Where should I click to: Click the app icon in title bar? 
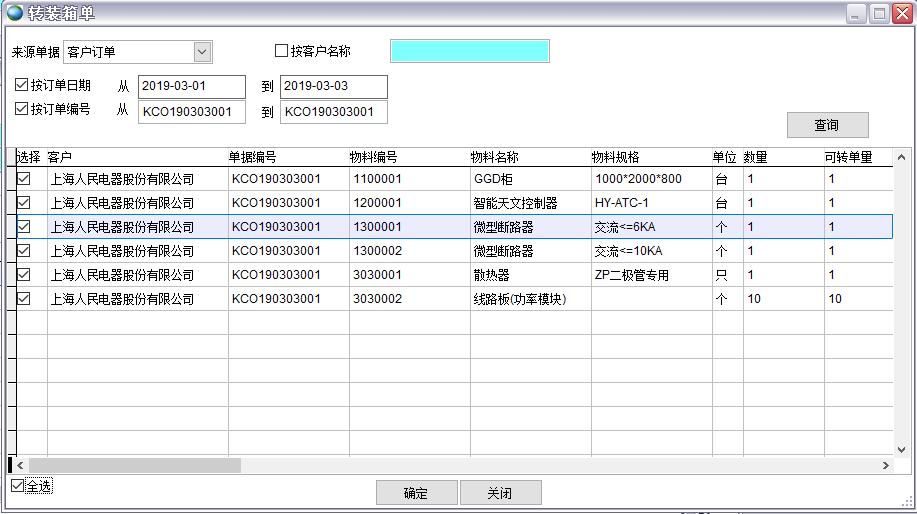point(15,13)
